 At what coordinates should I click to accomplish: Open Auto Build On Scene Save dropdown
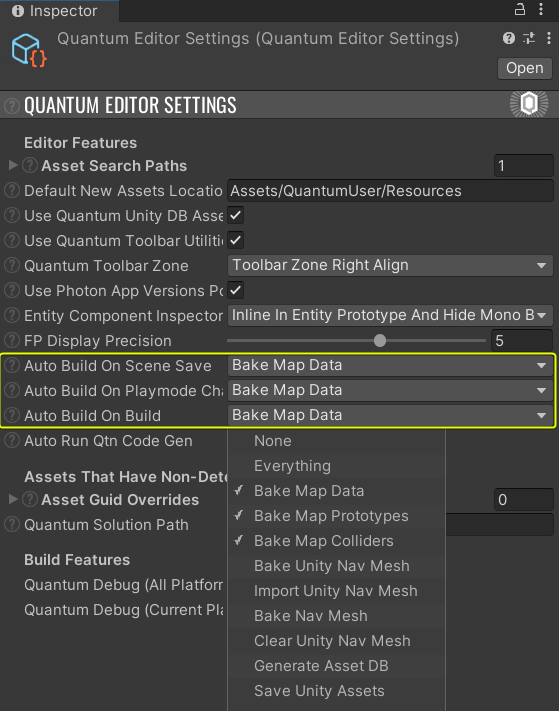[x=390, y=365]
